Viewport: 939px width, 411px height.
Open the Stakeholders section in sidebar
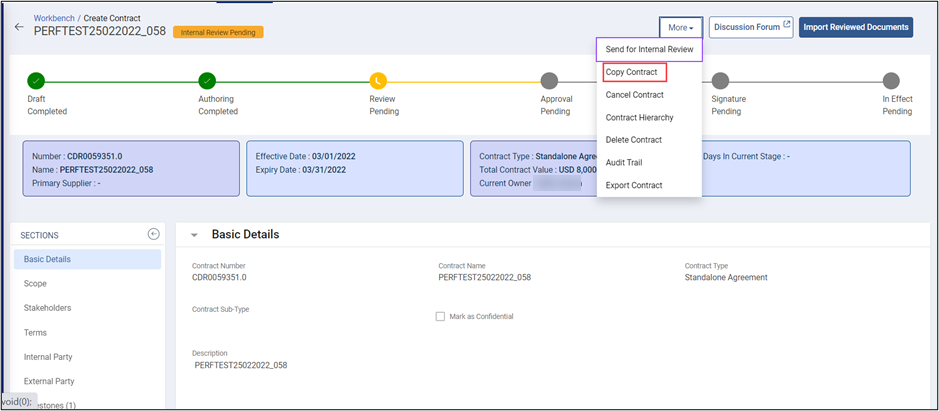47,308
